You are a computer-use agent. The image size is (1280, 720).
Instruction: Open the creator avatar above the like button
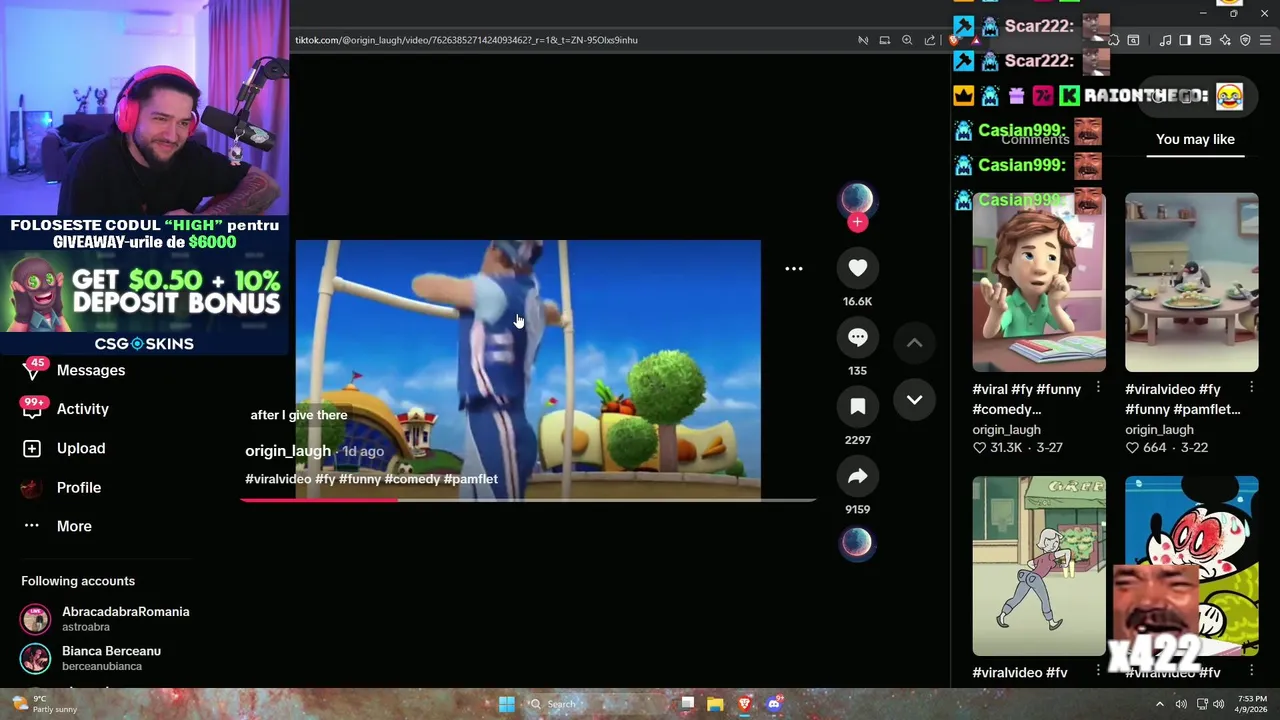(x=857, y=199)
